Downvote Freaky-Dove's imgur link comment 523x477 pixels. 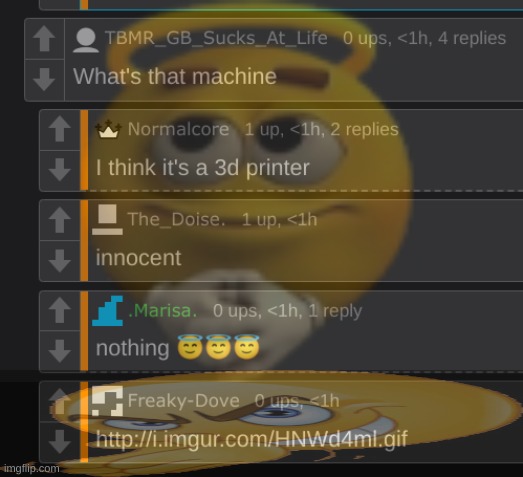[x=60, y=442]
